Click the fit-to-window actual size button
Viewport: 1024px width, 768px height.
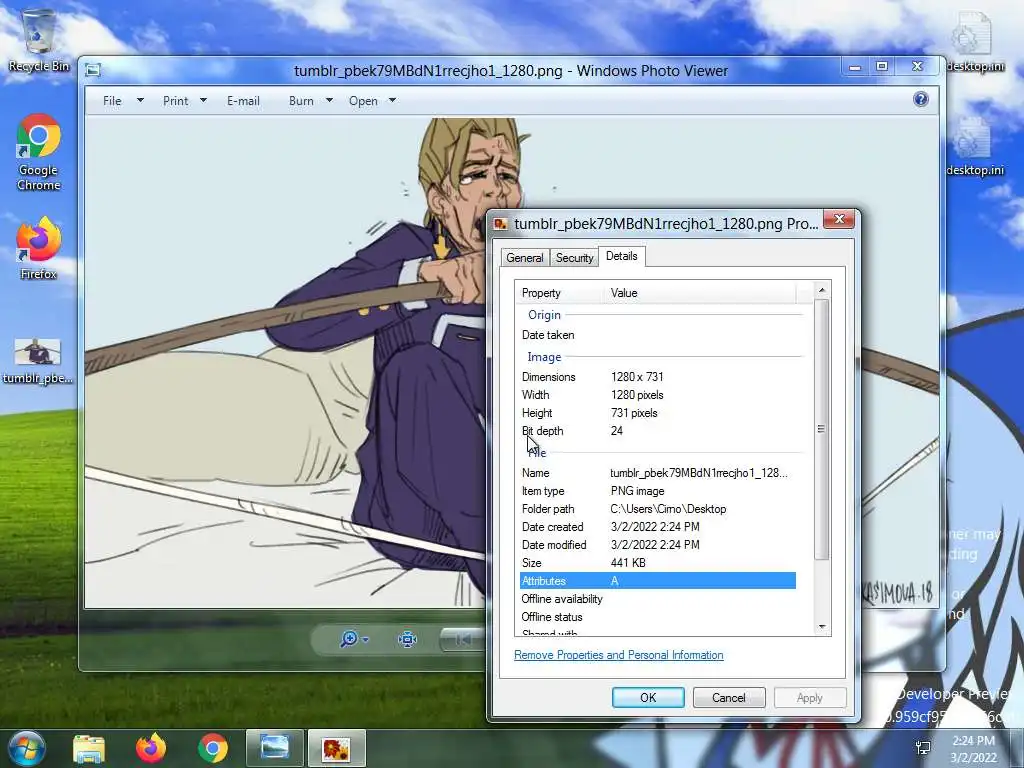click(x=408, y=639)
